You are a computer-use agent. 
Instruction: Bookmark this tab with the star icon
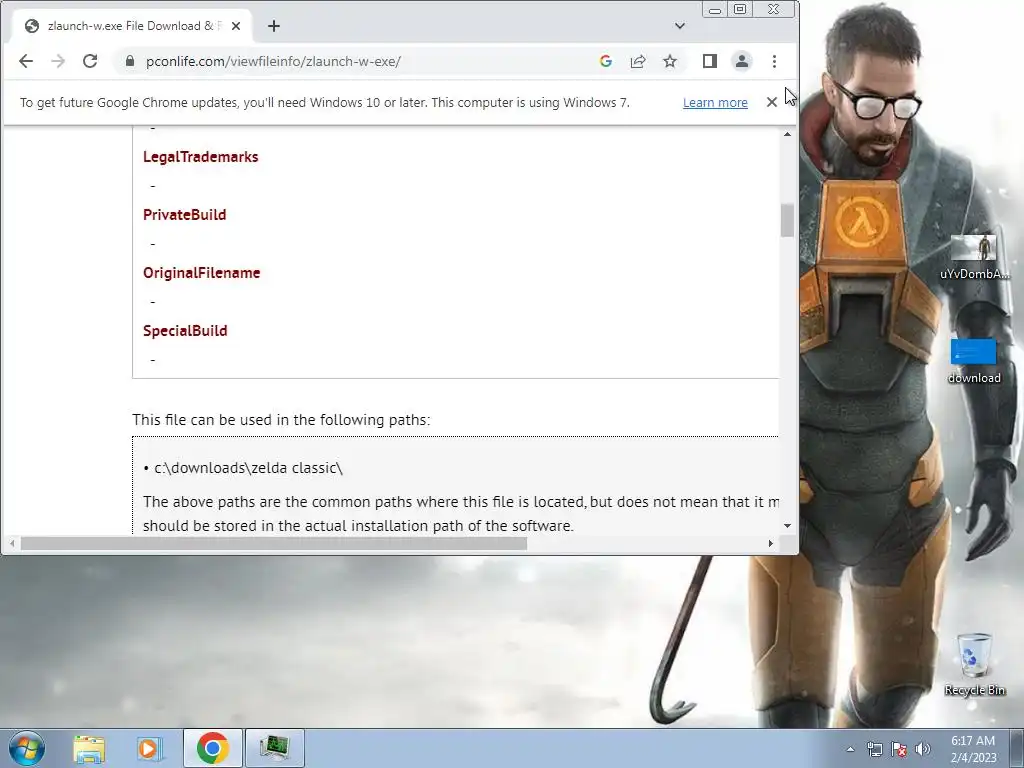pyautogui.click(x=670, y=61)
